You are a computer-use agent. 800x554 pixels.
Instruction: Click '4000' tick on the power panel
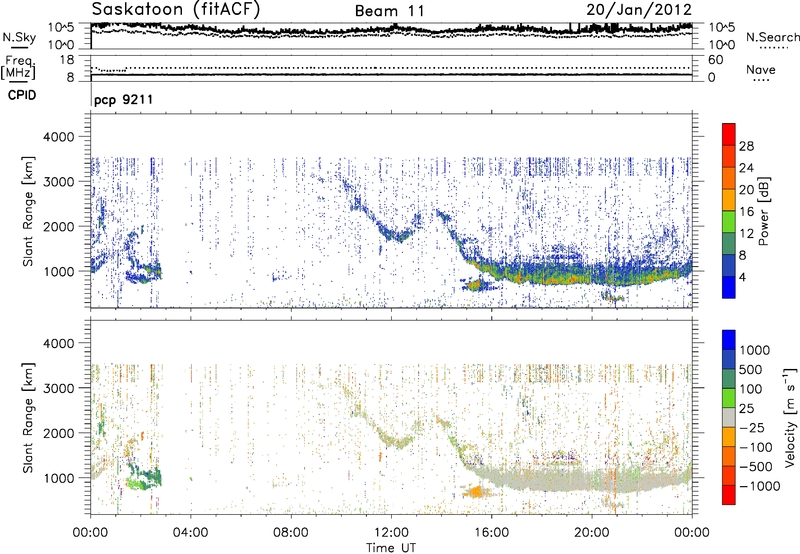(x=59, y=137)
